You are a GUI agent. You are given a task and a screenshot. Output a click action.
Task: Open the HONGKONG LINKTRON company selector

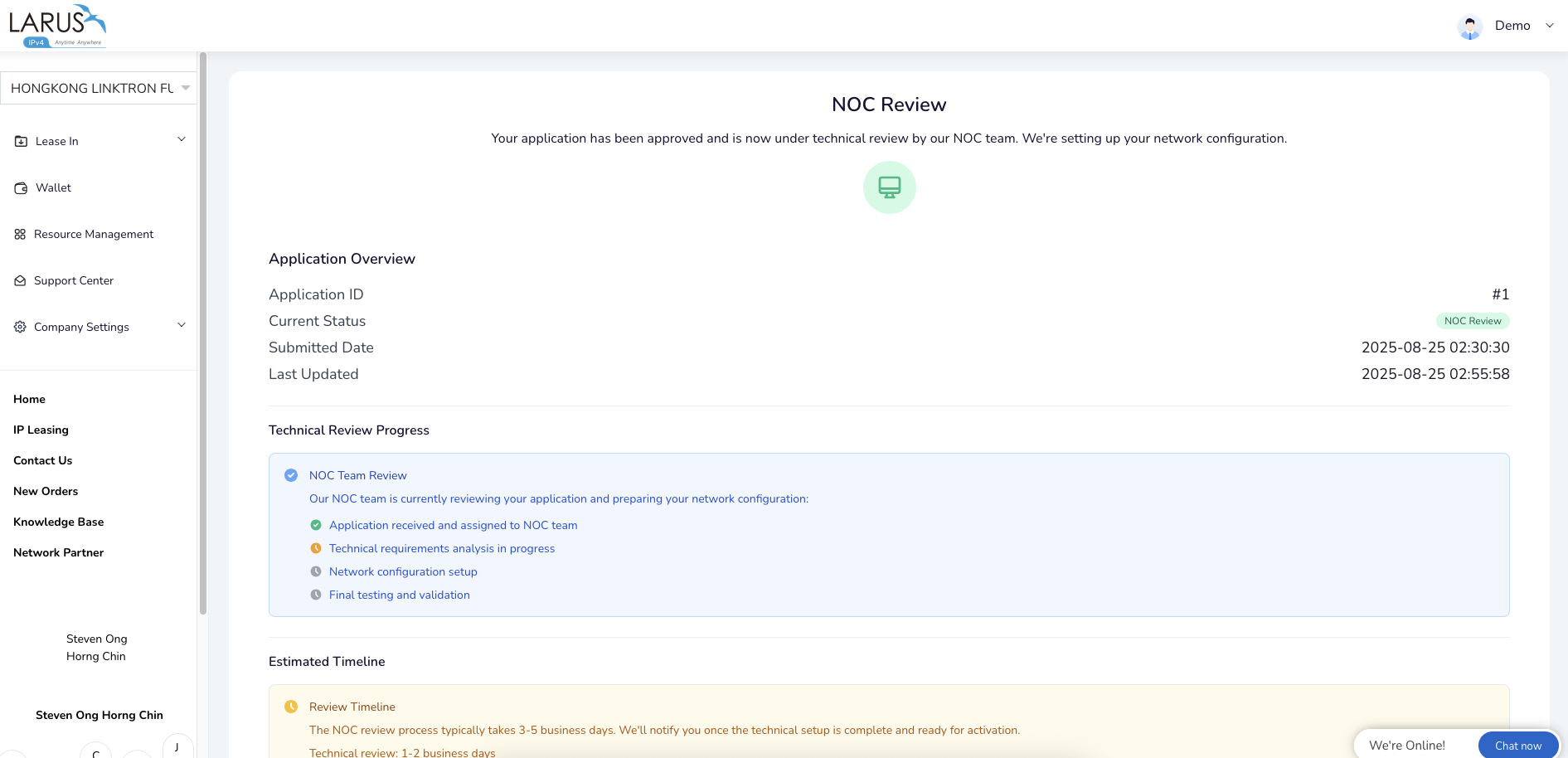pyautogui.click(x=99, y=88)
